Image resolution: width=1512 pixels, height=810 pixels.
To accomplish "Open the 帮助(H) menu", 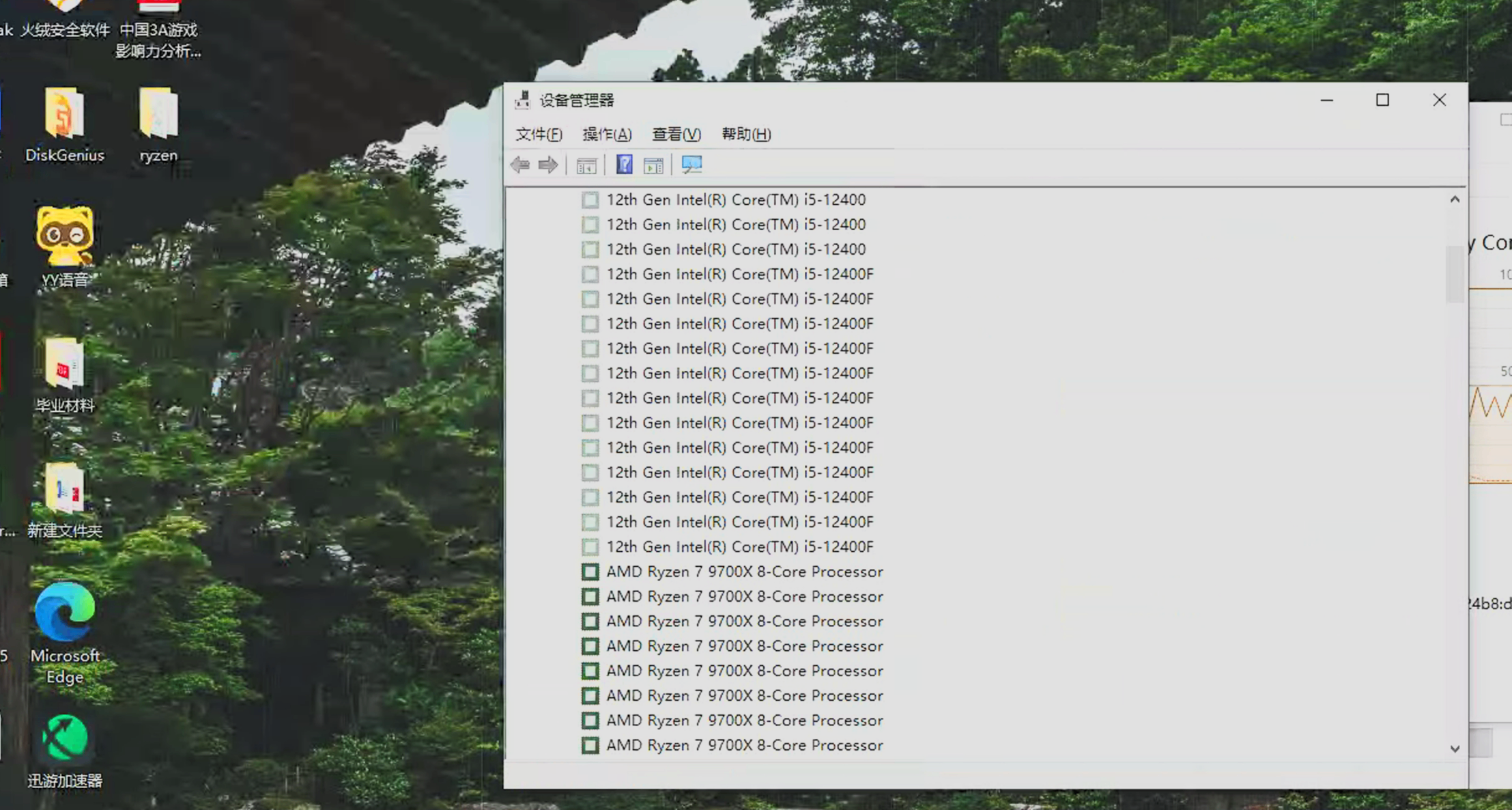I will click(x=746, y=134).
